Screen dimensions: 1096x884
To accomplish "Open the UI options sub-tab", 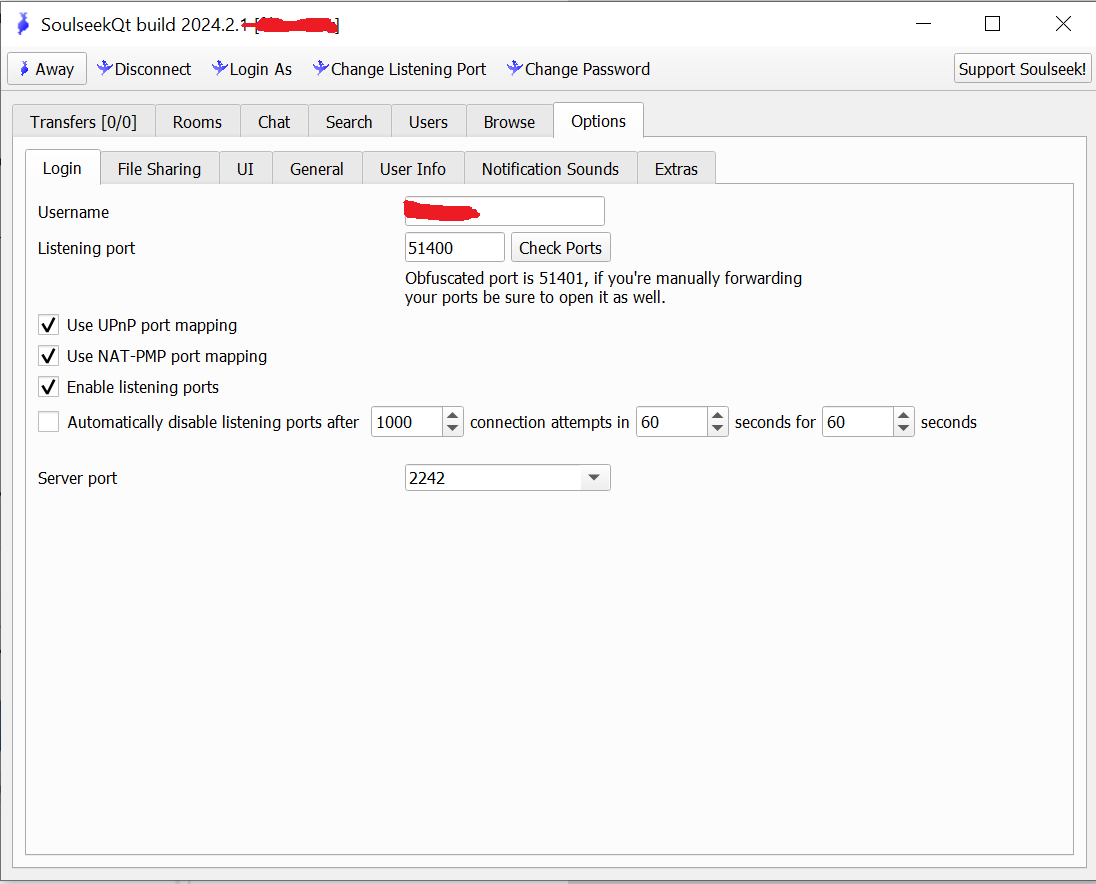I will coord(245,168).
